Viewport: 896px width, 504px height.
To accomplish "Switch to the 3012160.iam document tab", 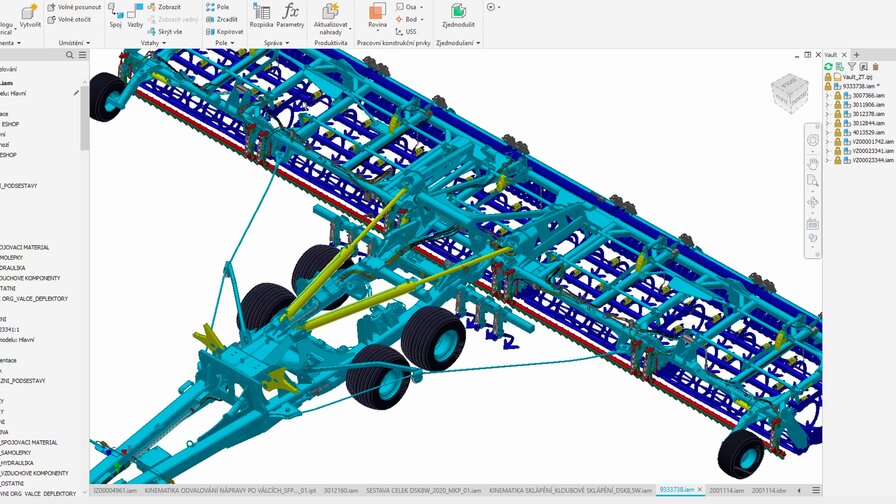I will 342,491.
